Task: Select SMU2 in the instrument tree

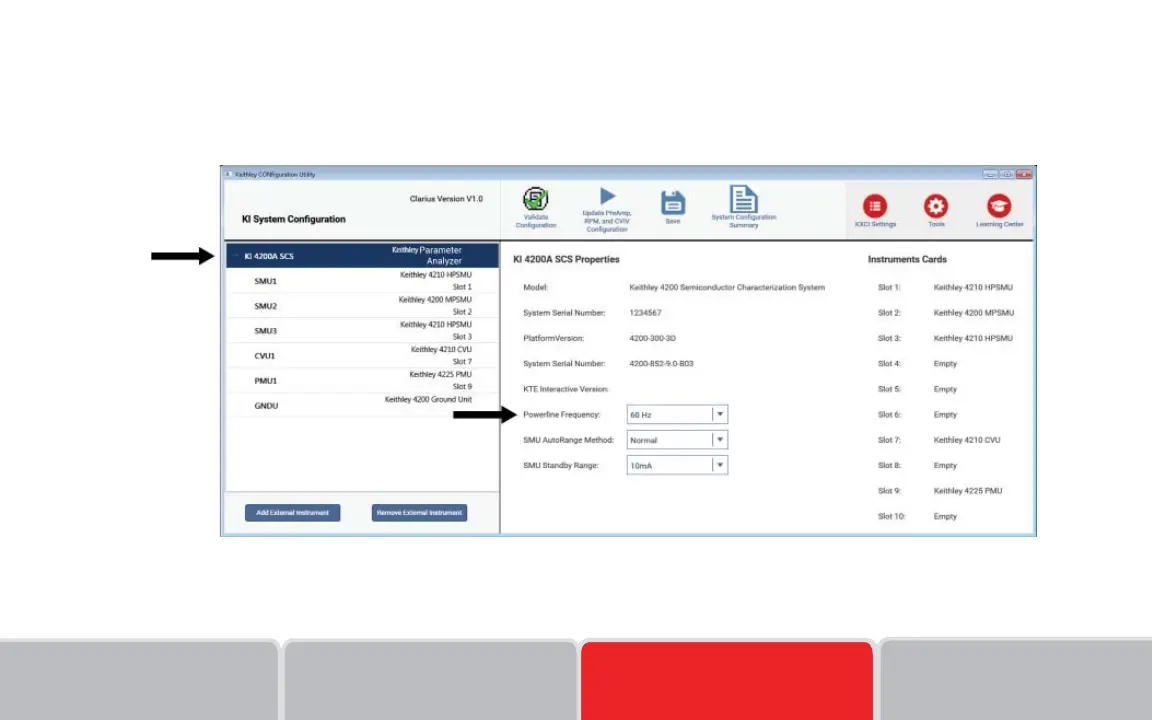Action: click(x=362, y=306)
